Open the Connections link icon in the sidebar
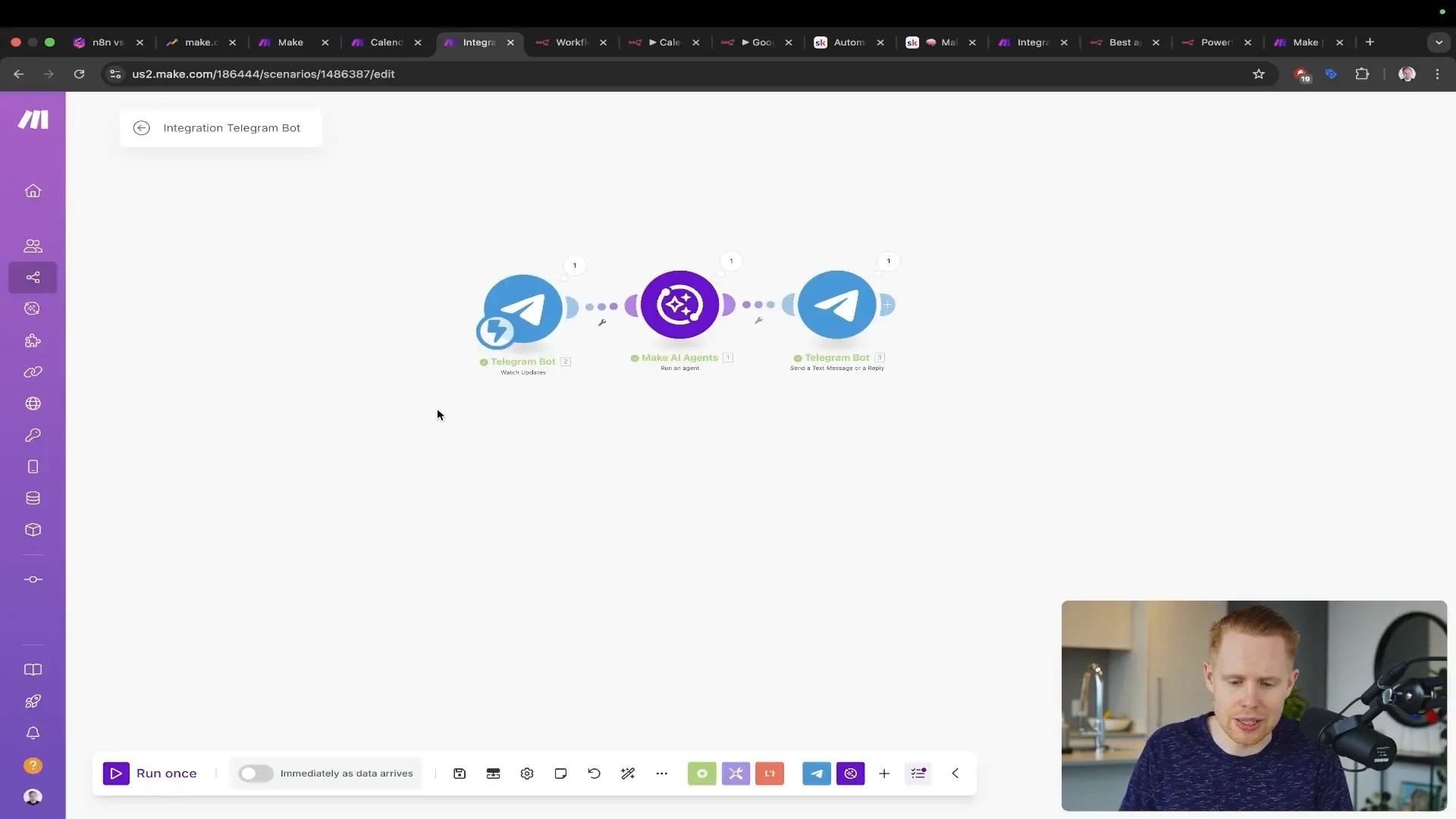1456x819 pixels. pos(33,372)
